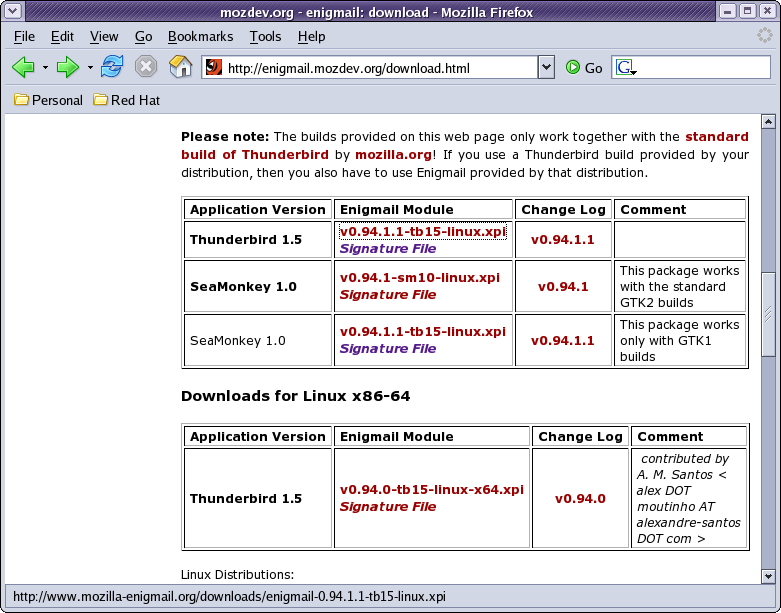Click the throbber activity icon
The width and height of the screenshot is (781, 613).
tap(765, 35)
